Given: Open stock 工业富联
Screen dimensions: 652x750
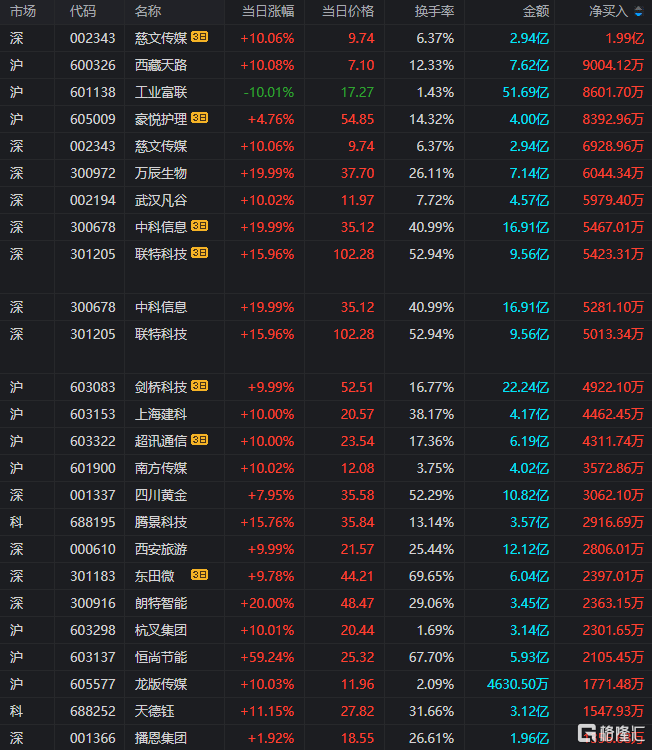Looking at the screenshot, I should point(161,92).
